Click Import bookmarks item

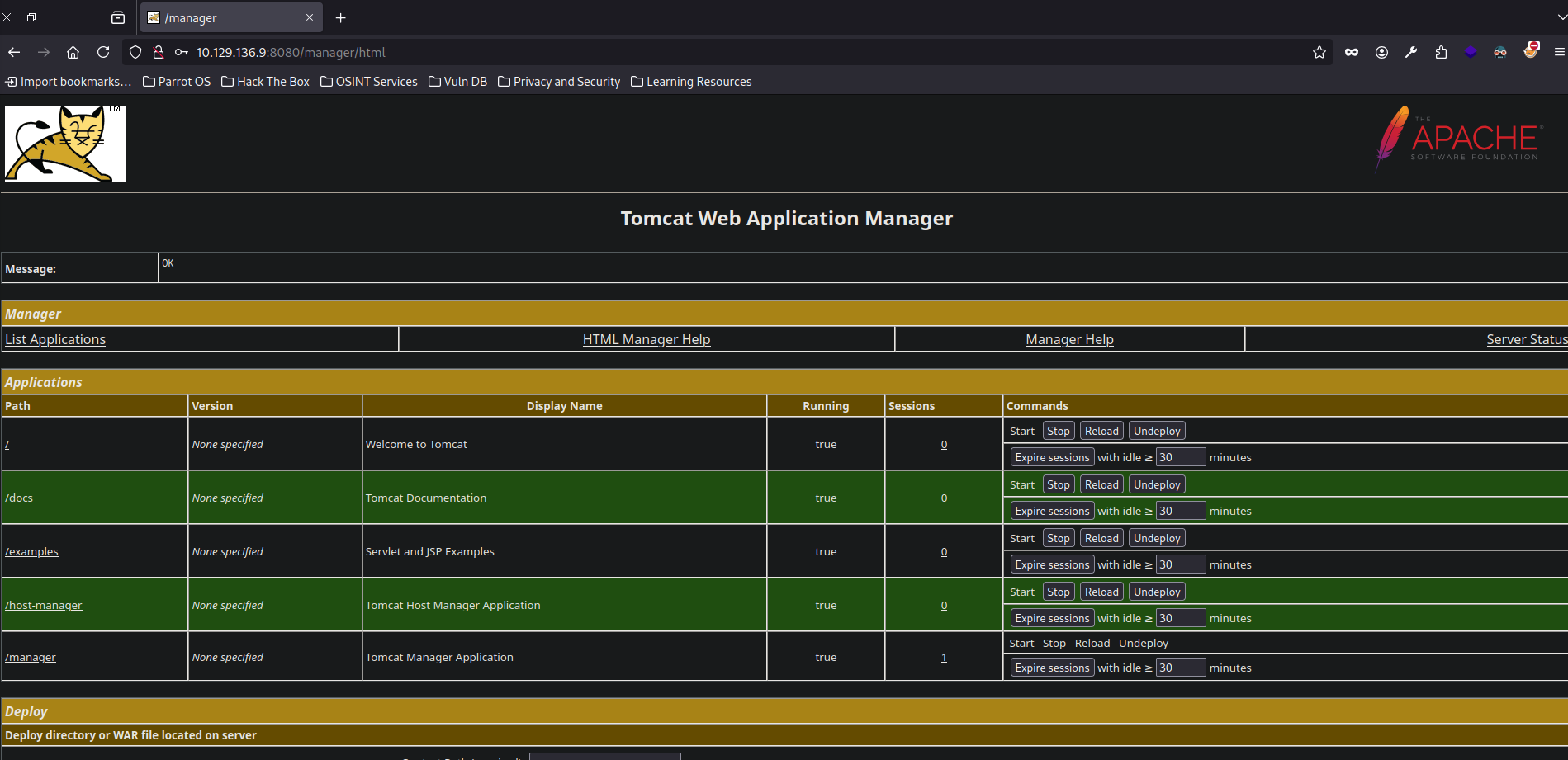pyautogui.click(x=68, y=82)
